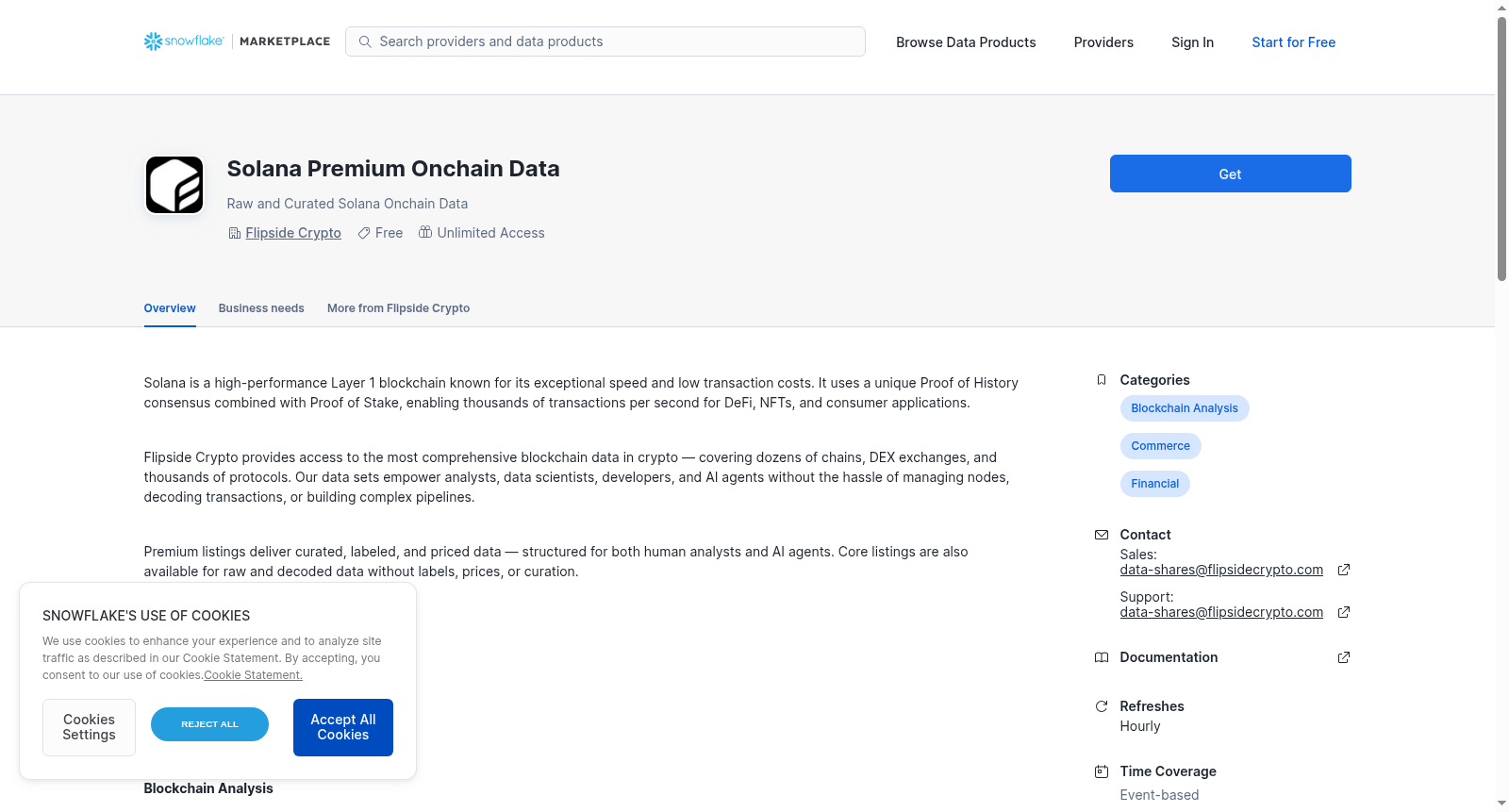Click the Unlimited Access label
The height and width of the screenshot is (812, 1509).
point(490,233)
